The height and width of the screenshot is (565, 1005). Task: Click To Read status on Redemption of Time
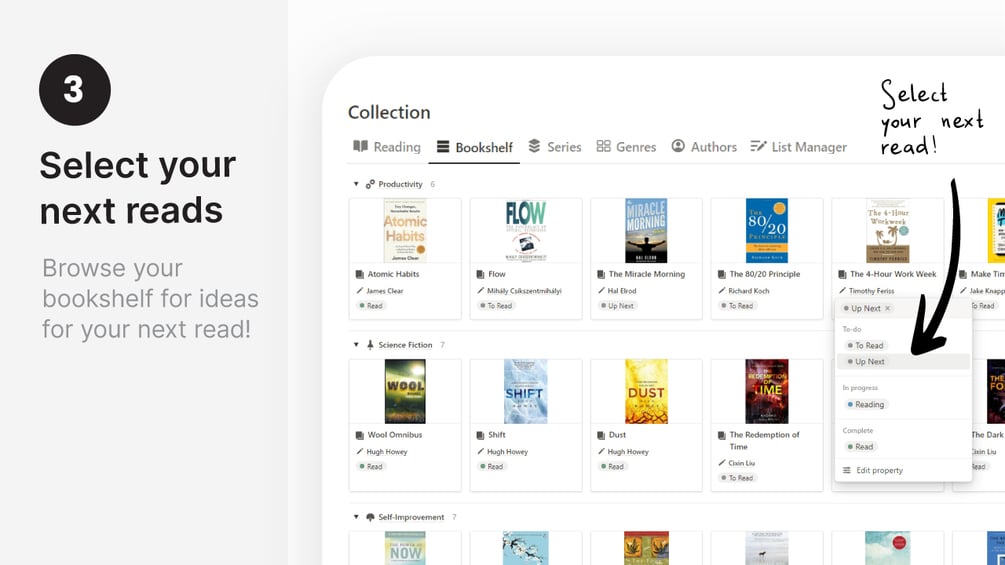738,478
